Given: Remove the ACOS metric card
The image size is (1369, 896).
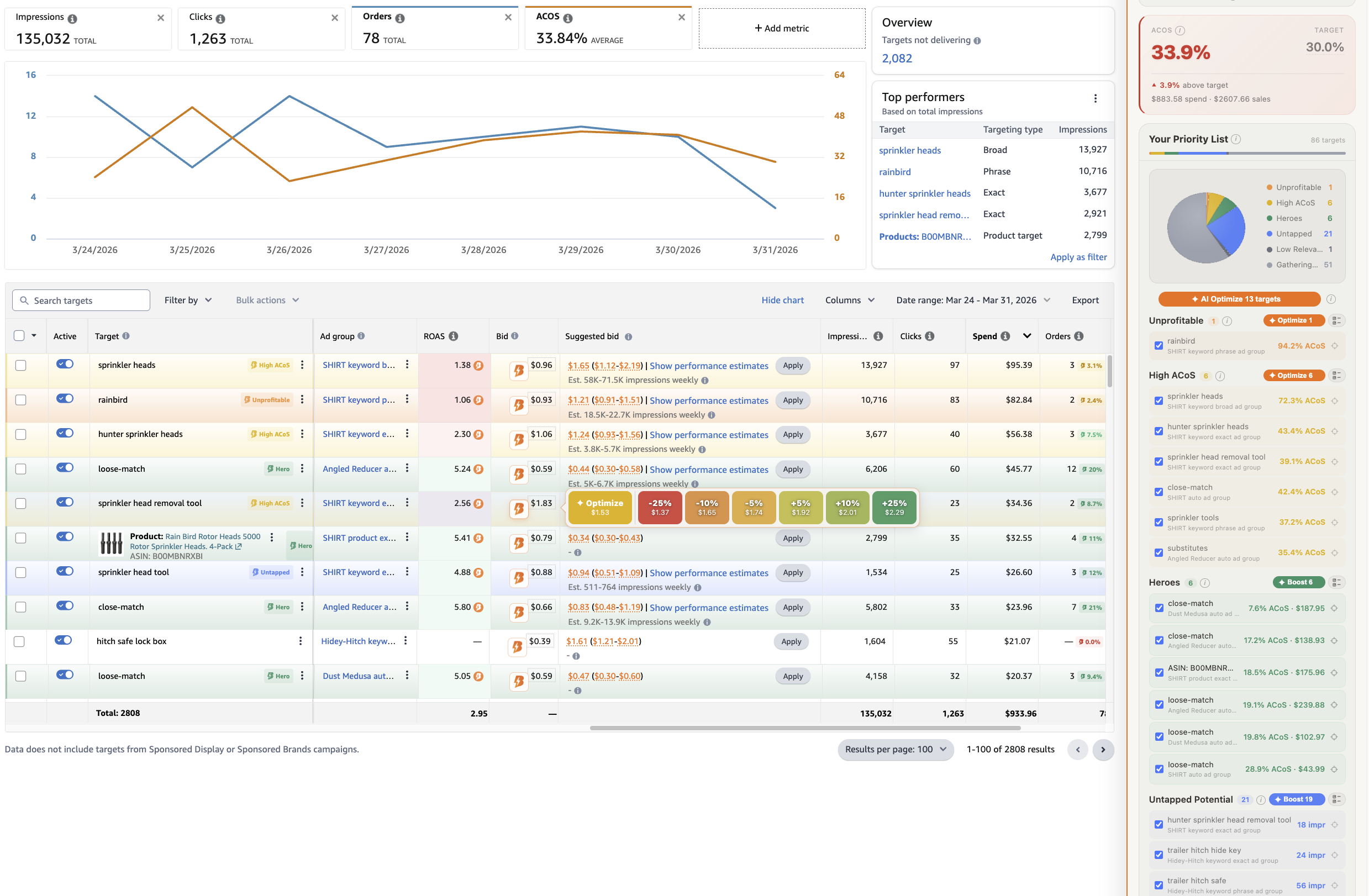Looking at the screenshot, I should click(681, 17).
